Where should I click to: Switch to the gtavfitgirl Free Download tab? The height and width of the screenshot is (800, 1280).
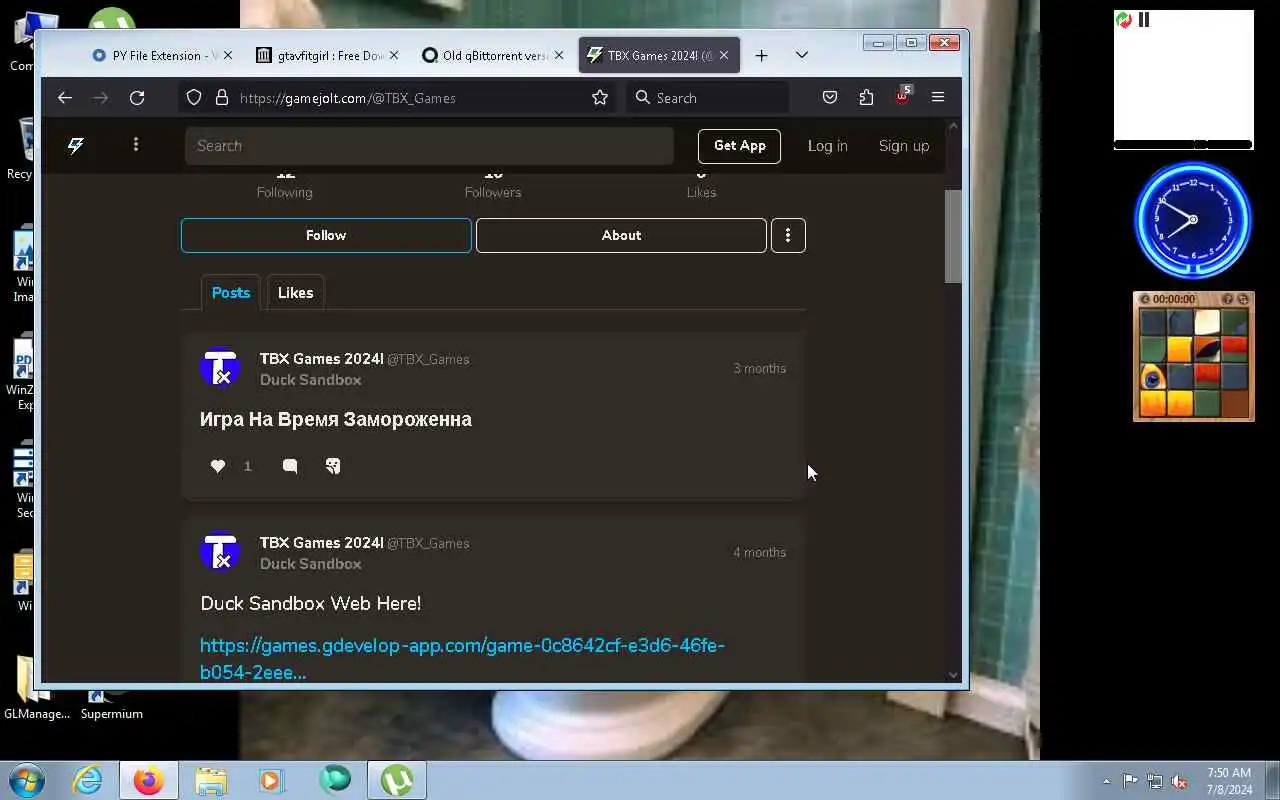pos(325,56)
